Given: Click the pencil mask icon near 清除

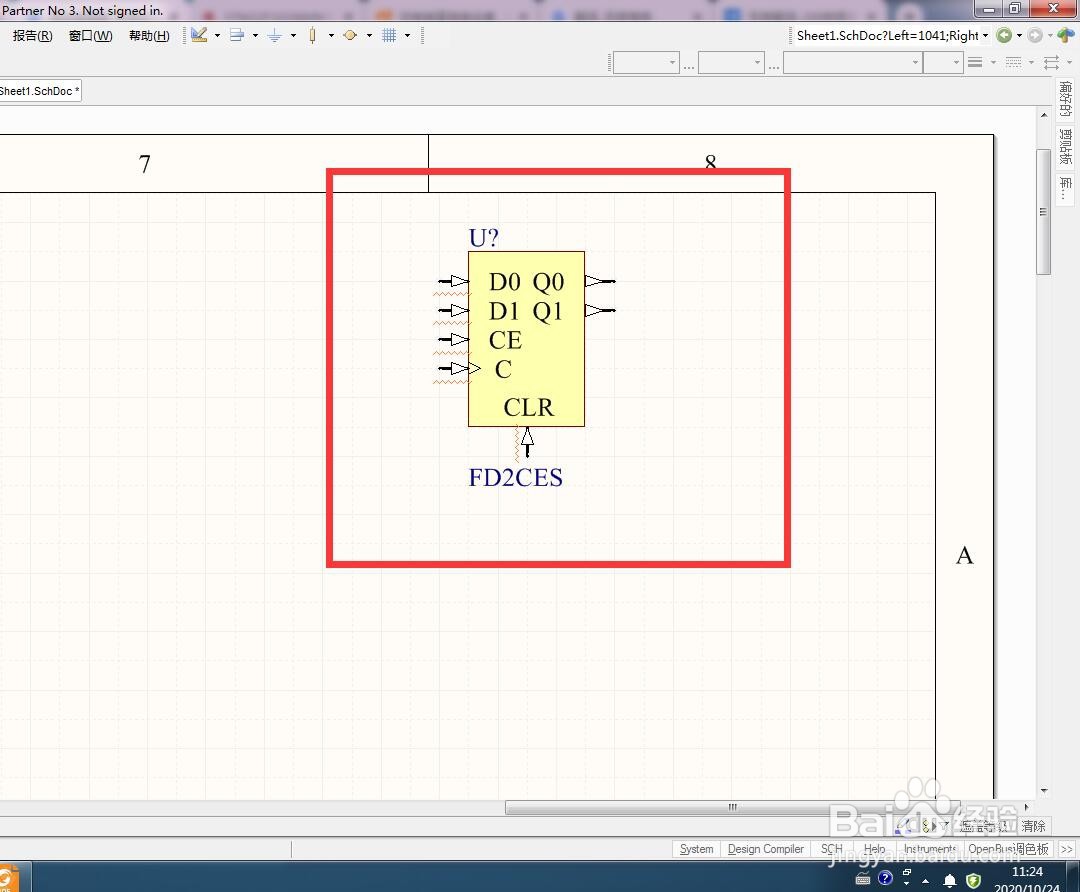Looking at the screenshot, I should tap(902, 825).
